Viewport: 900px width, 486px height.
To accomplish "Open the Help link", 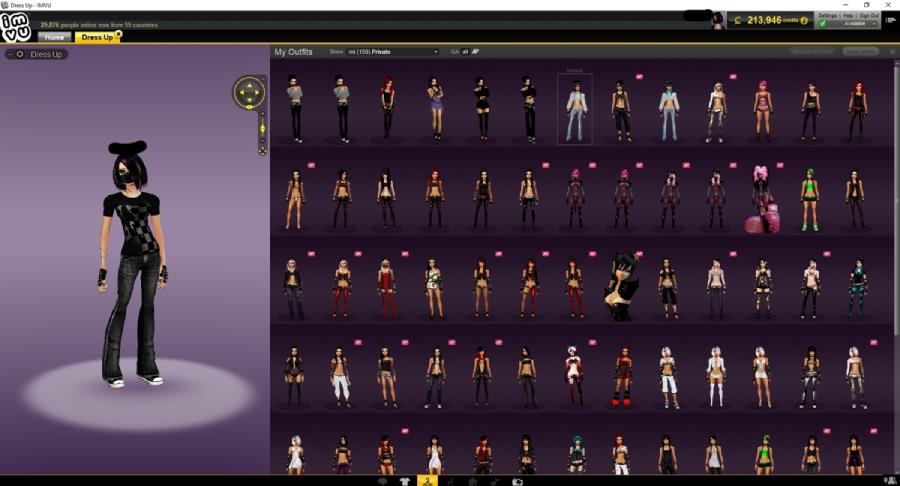I will coord(848,15).
